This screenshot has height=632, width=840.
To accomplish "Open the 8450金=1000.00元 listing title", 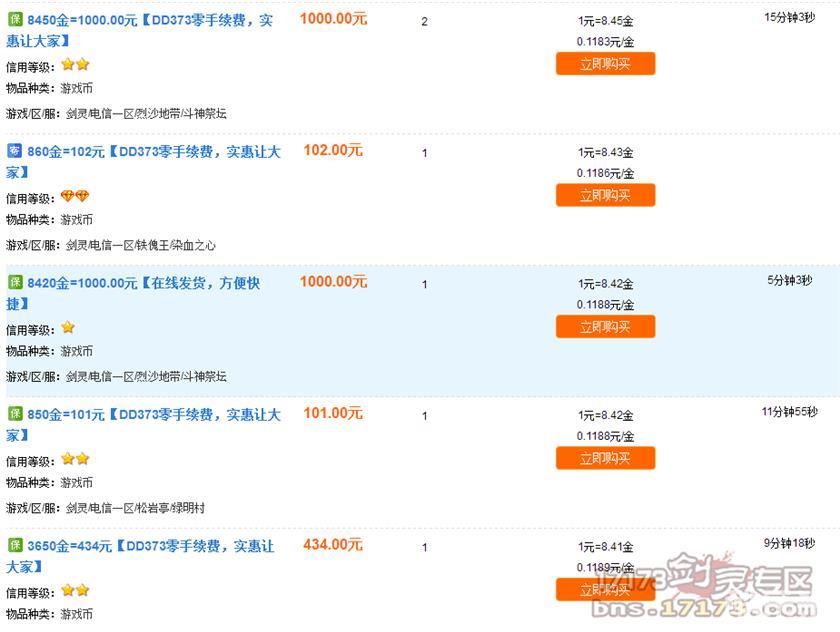I will [x=140, y=31].
